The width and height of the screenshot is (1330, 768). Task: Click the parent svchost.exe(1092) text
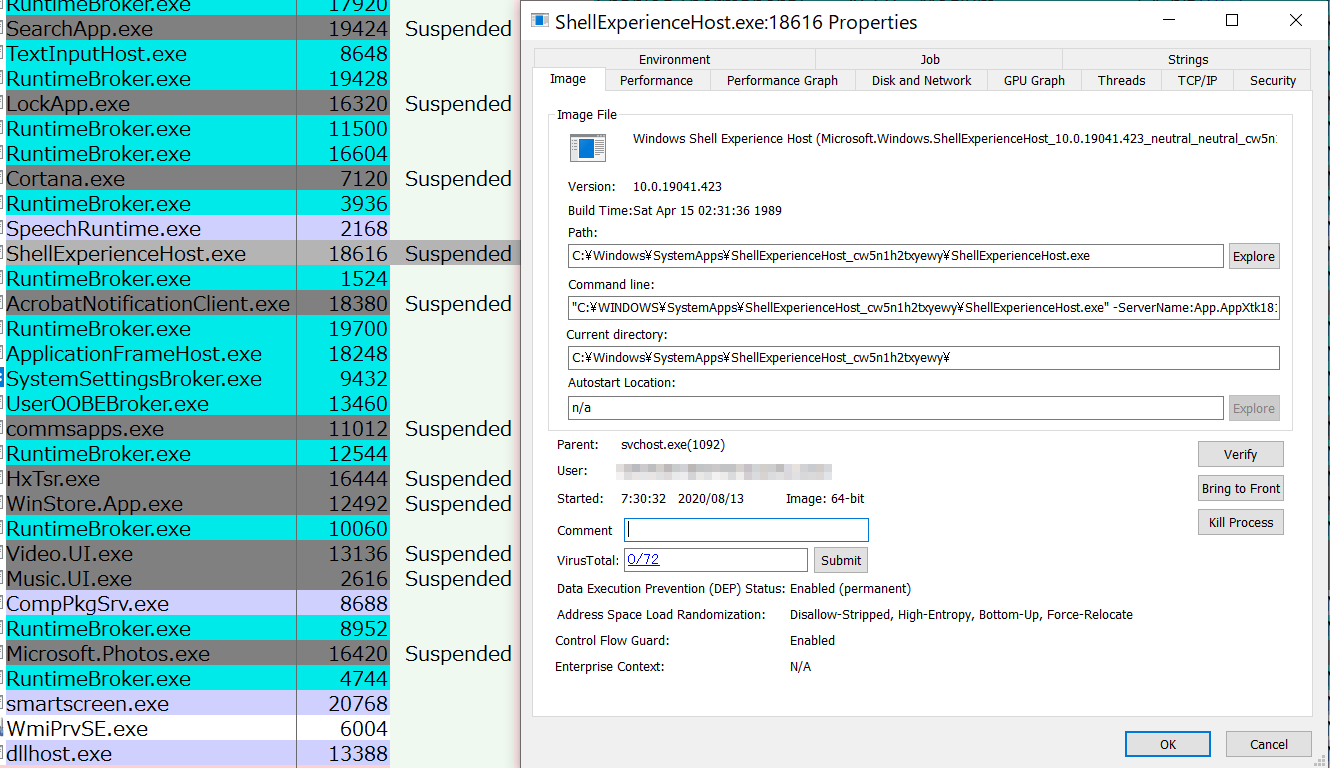(x=673, y=445)
